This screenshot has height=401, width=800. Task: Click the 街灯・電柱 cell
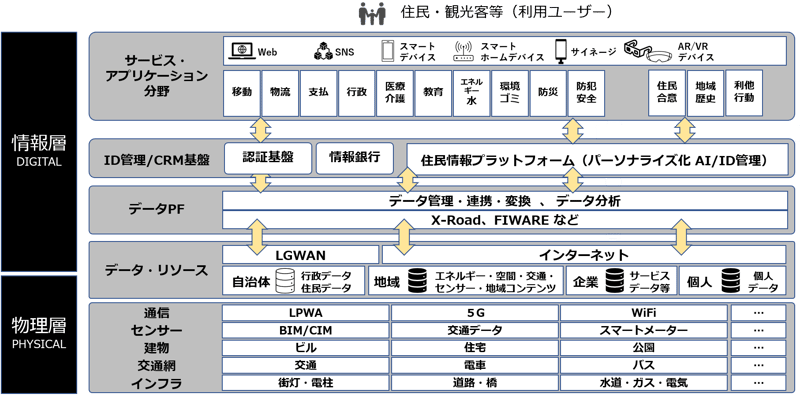[306, 383]
